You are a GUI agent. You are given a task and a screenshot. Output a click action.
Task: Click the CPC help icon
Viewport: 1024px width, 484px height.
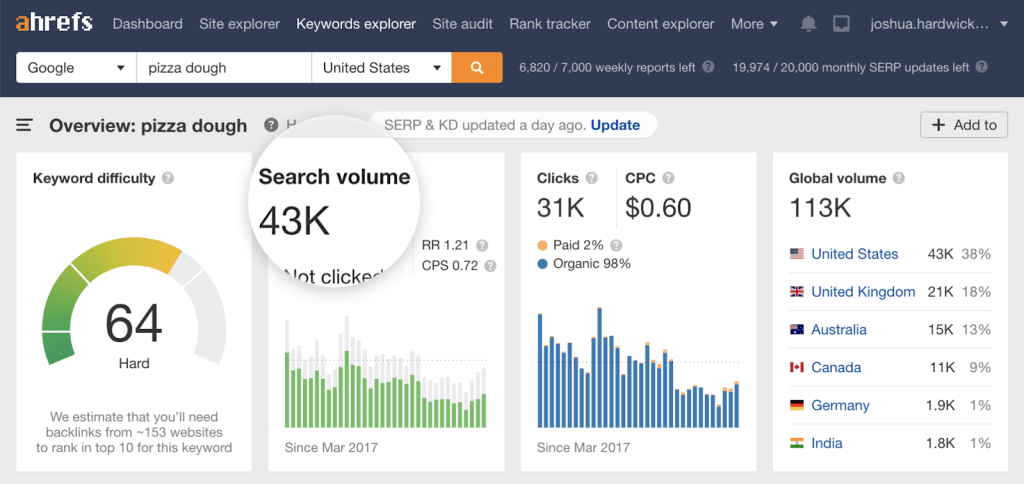coord(669,179)
